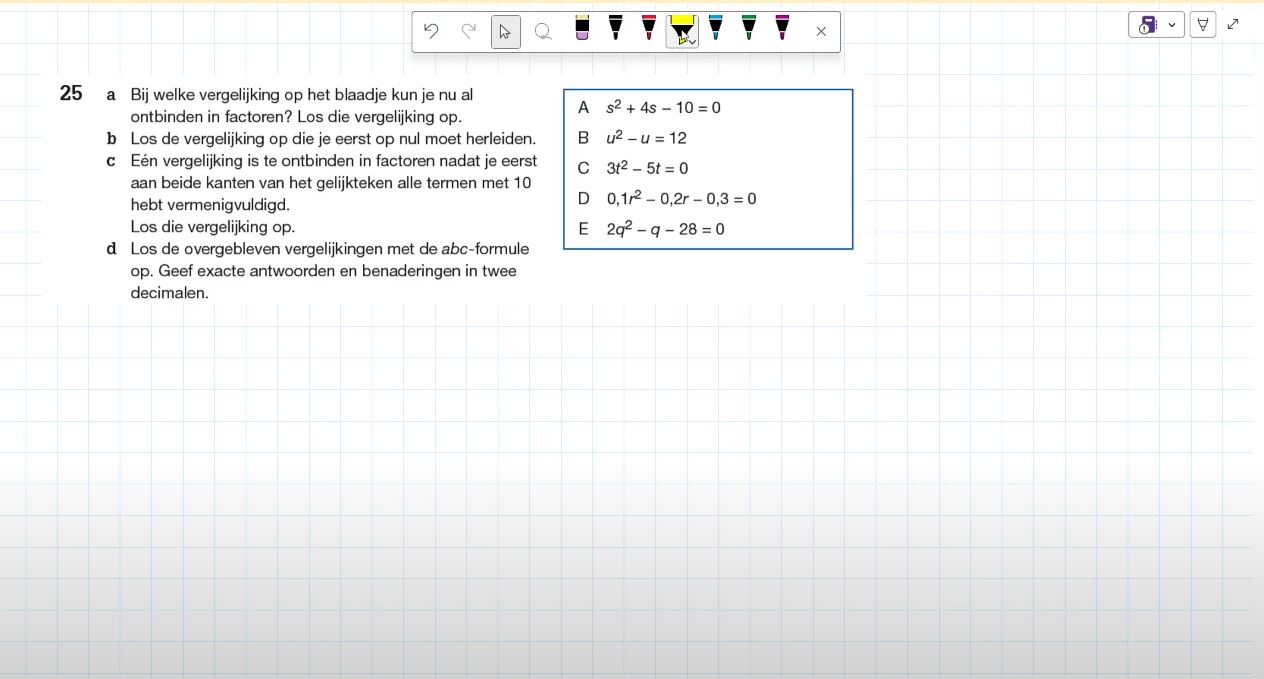This screenshot has width=1264, height=679.
Task: Pick the eraser tool
Action: [x=582, y=28]
